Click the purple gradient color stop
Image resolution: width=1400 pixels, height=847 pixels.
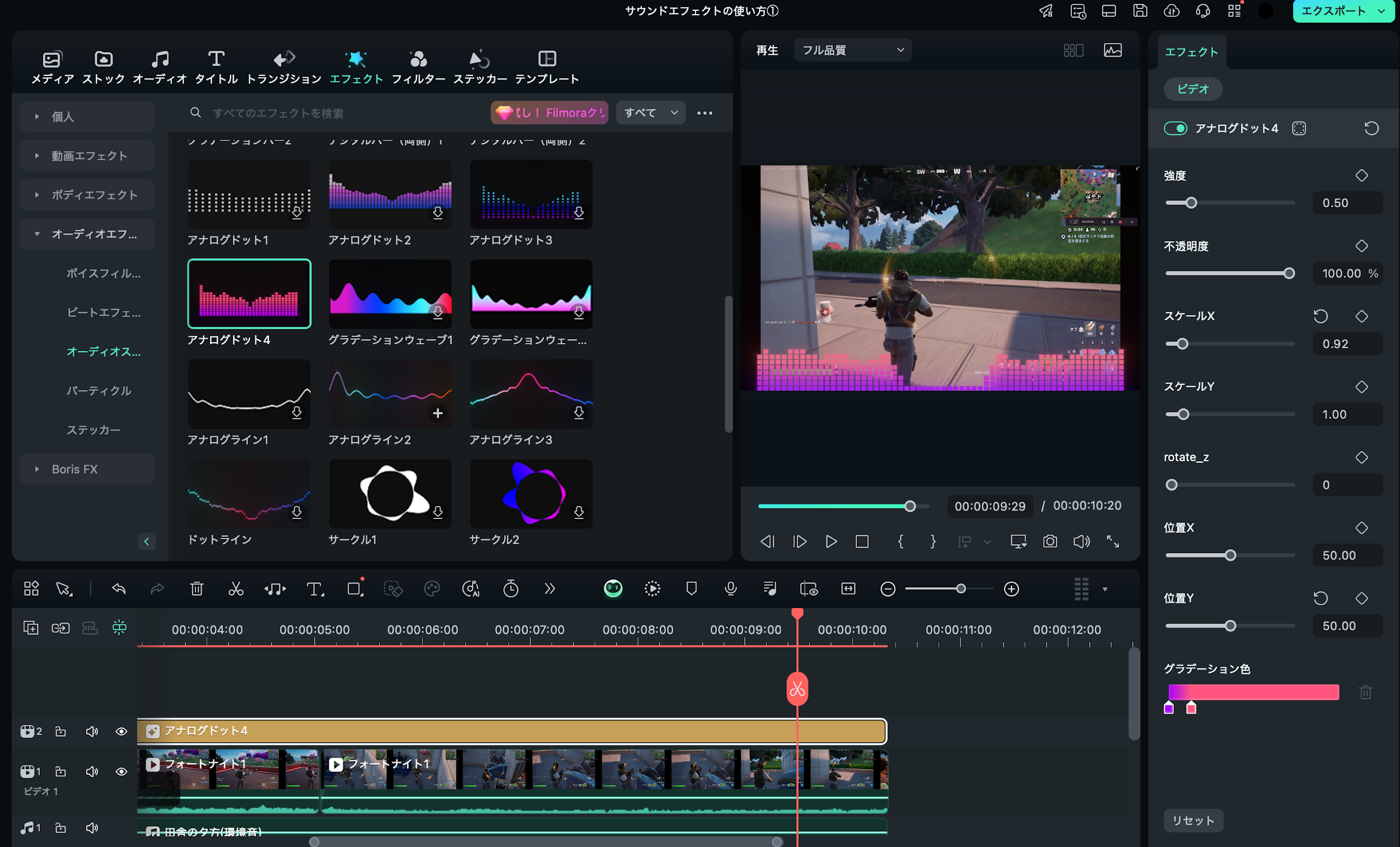pos(1169,708)
